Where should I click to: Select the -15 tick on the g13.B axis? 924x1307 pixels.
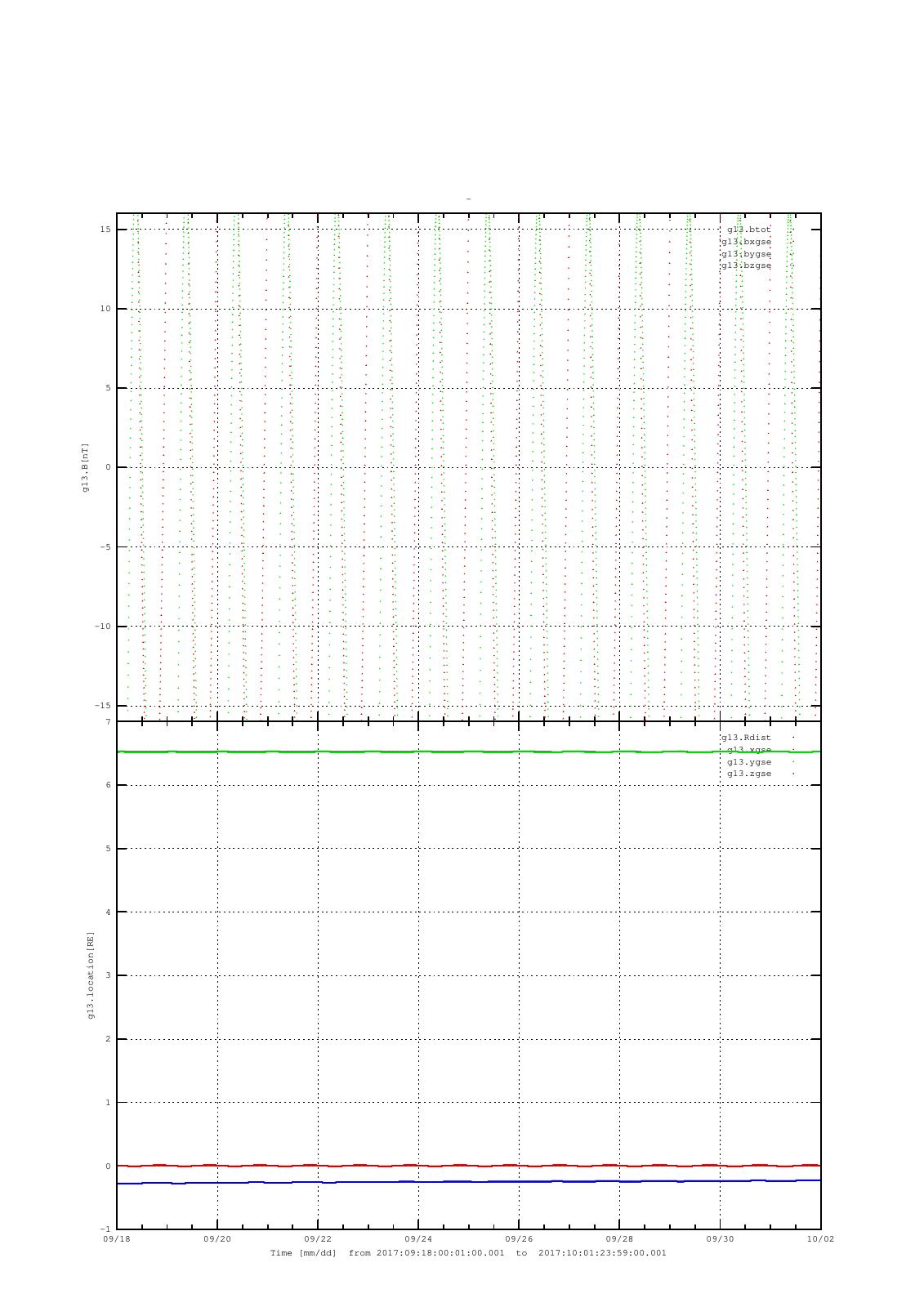[103, 706]
